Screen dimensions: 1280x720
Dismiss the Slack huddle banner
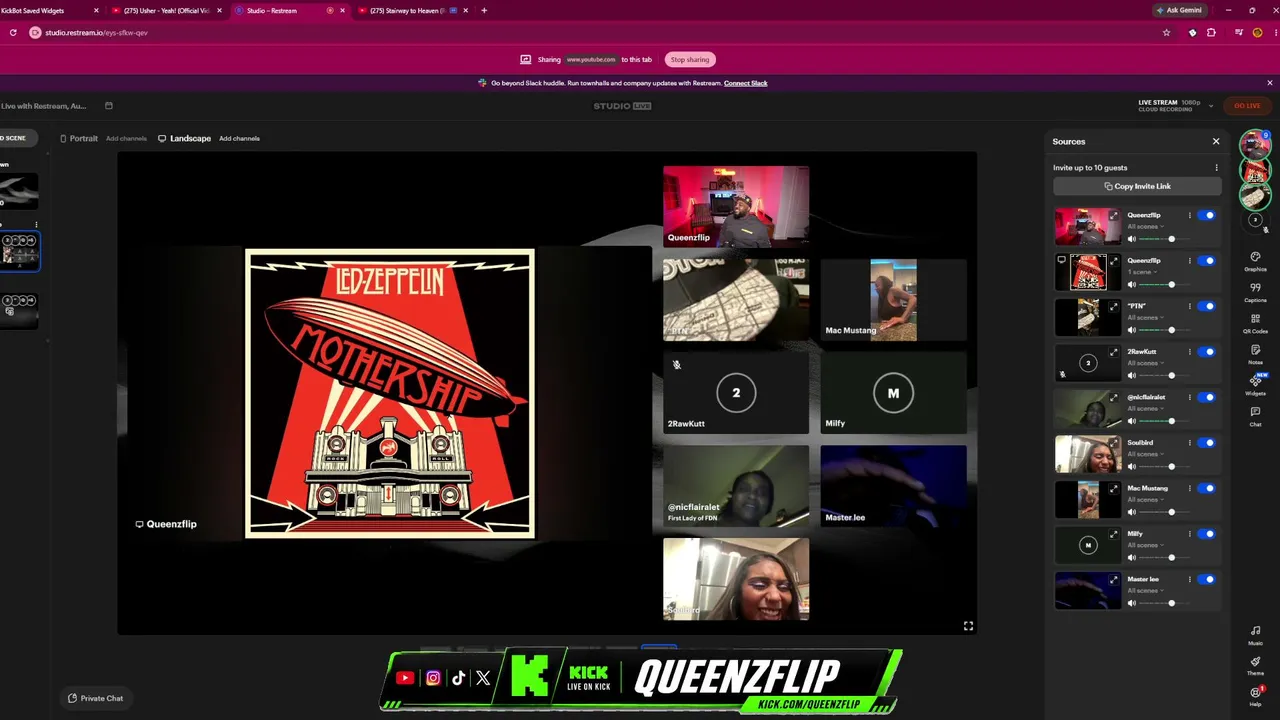[x=1270, y=83]
